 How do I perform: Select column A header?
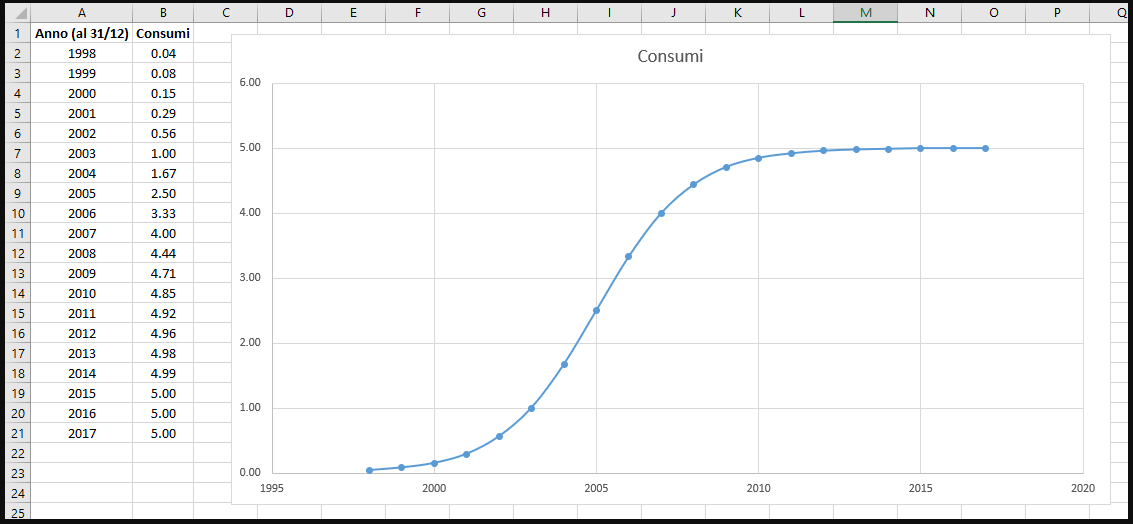pos(81,13)
